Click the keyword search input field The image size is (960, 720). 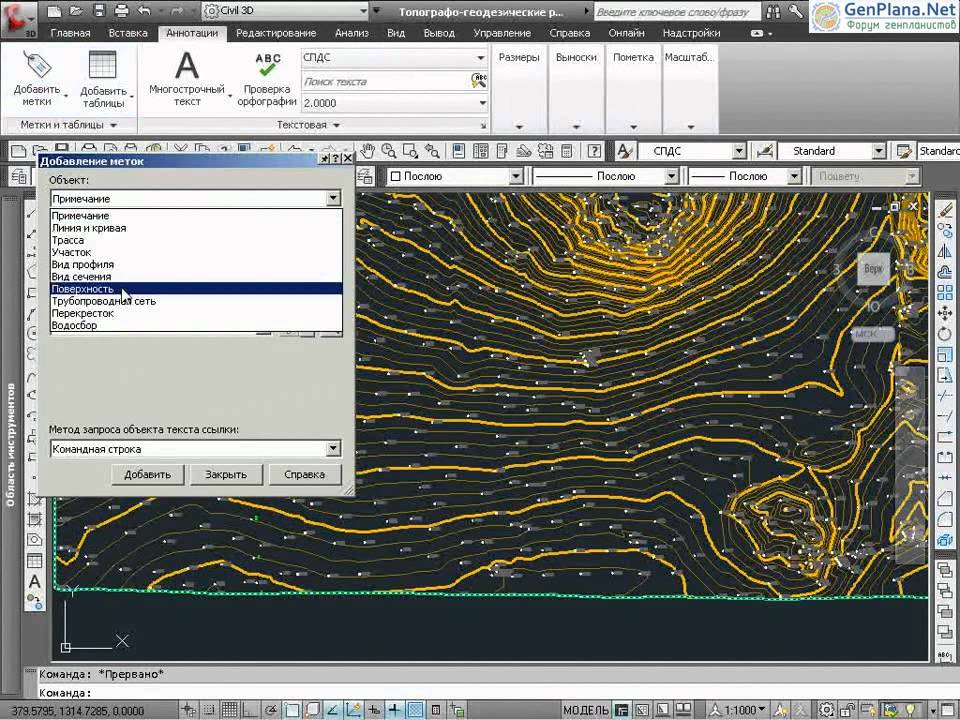pyautogui.click(x=677, y=13)
